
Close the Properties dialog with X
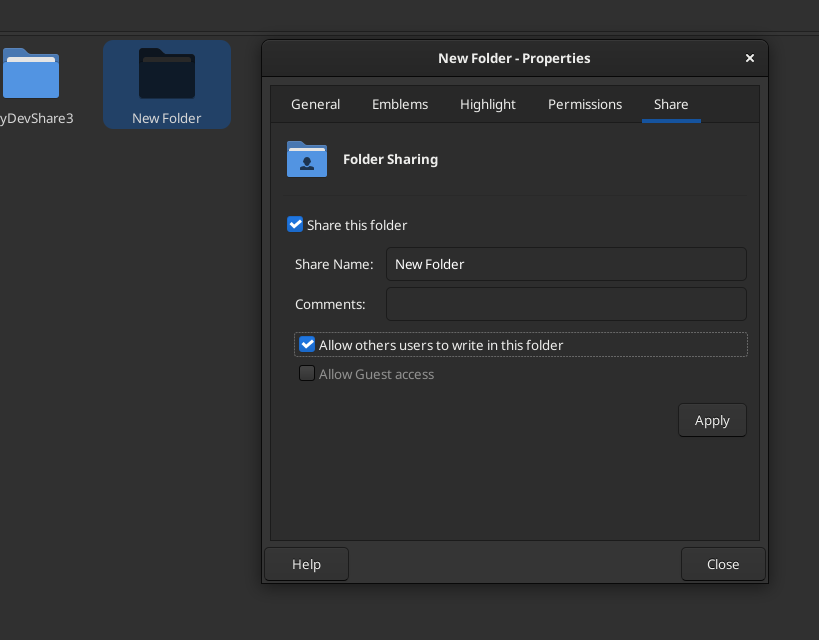(750, 58)
